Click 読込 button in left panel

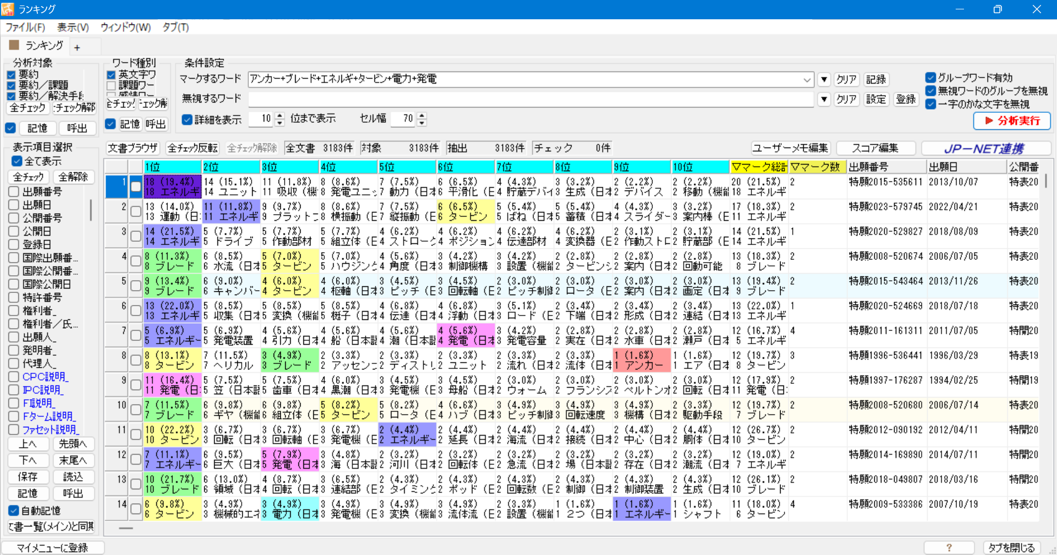point(73,477)
